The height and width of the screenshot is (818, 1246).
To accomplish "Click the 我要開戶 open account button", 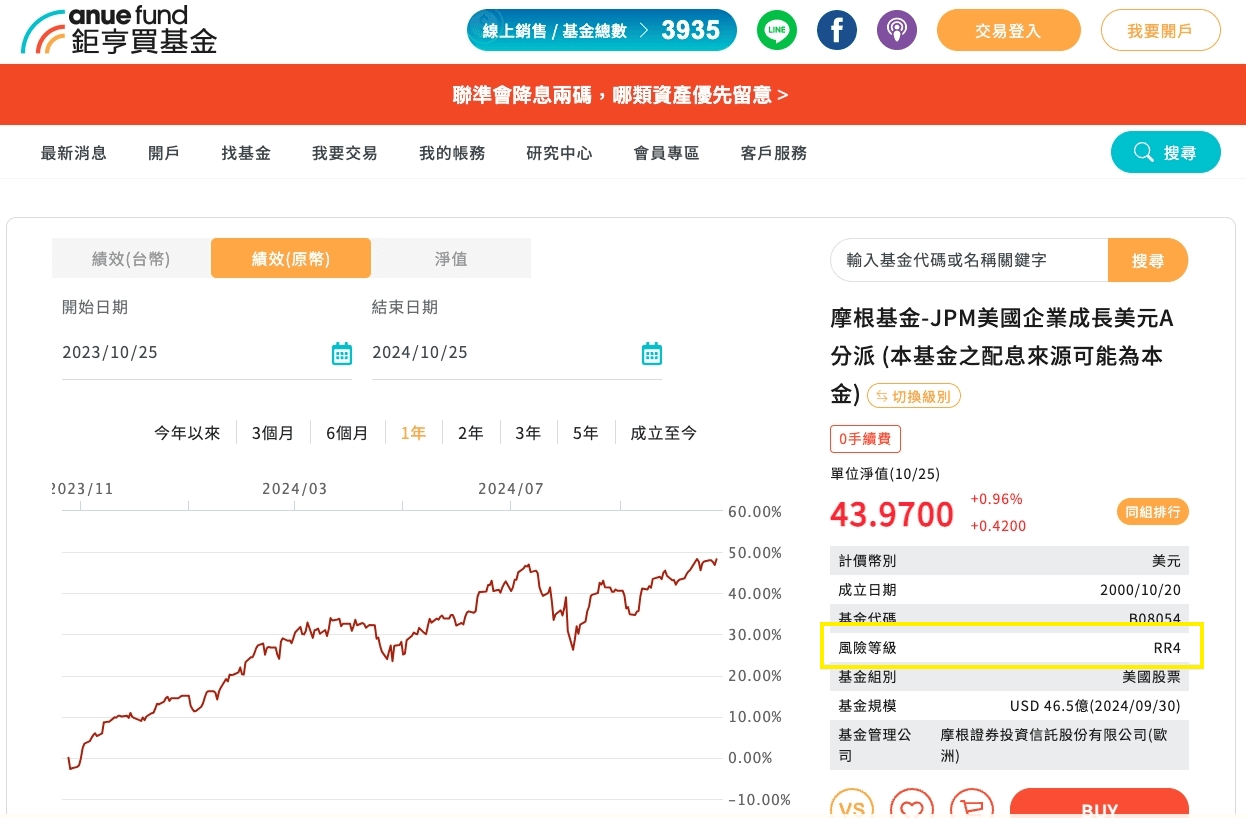I will 1160,30.
